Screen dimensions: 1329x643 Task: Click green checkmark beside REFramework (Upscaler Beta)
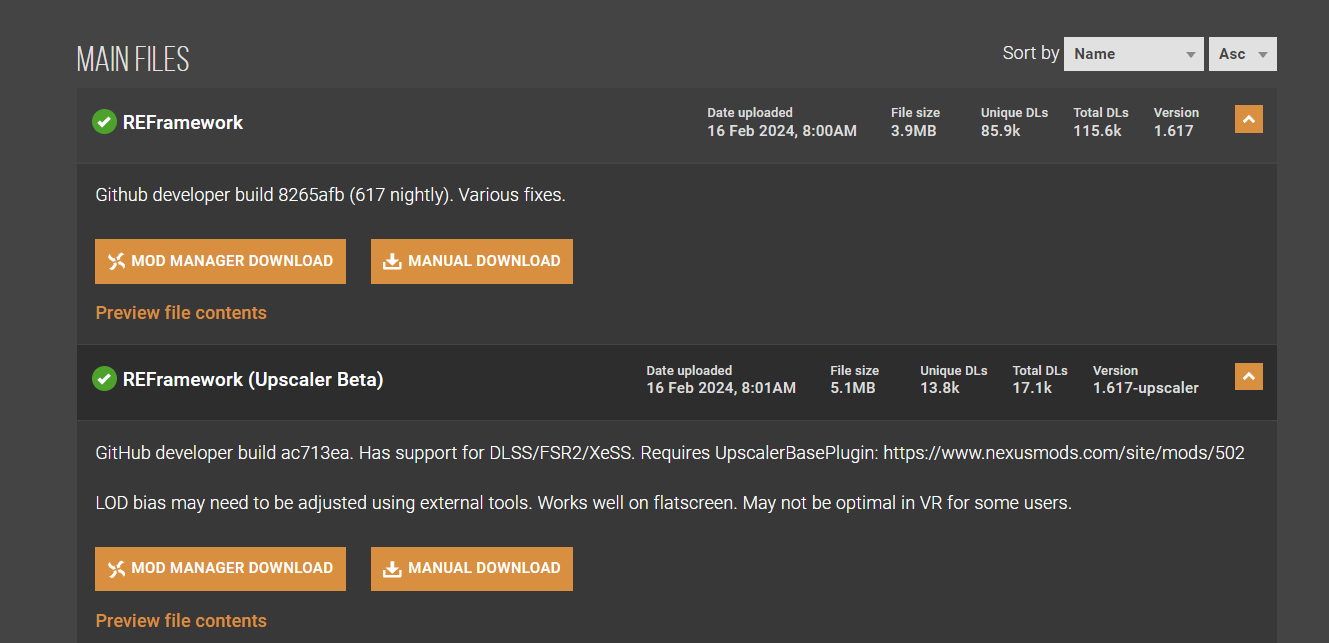(x=104, y=379)
